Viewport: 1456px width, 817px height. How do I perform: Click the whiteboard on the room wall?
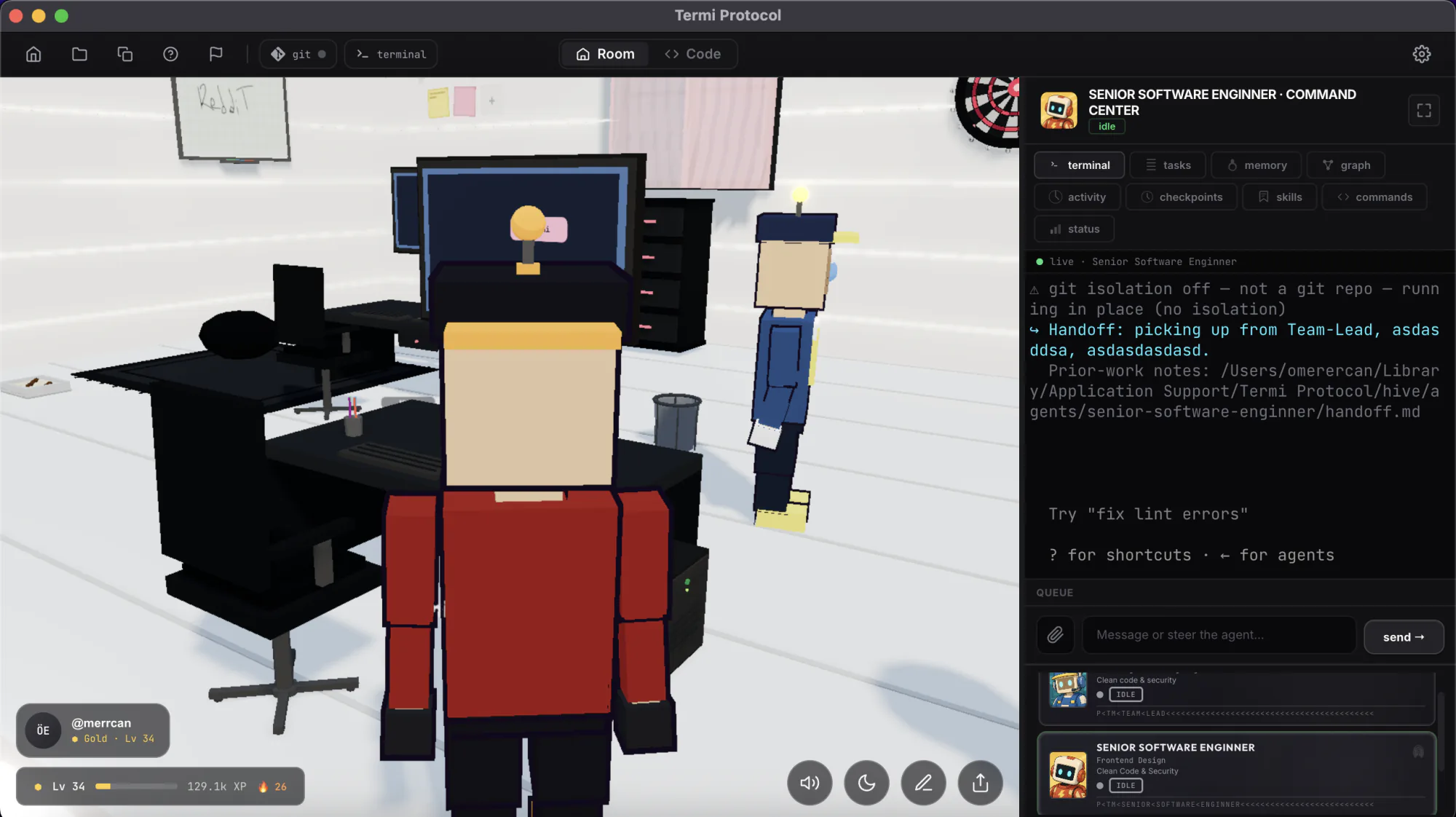[x=230, y=118]
